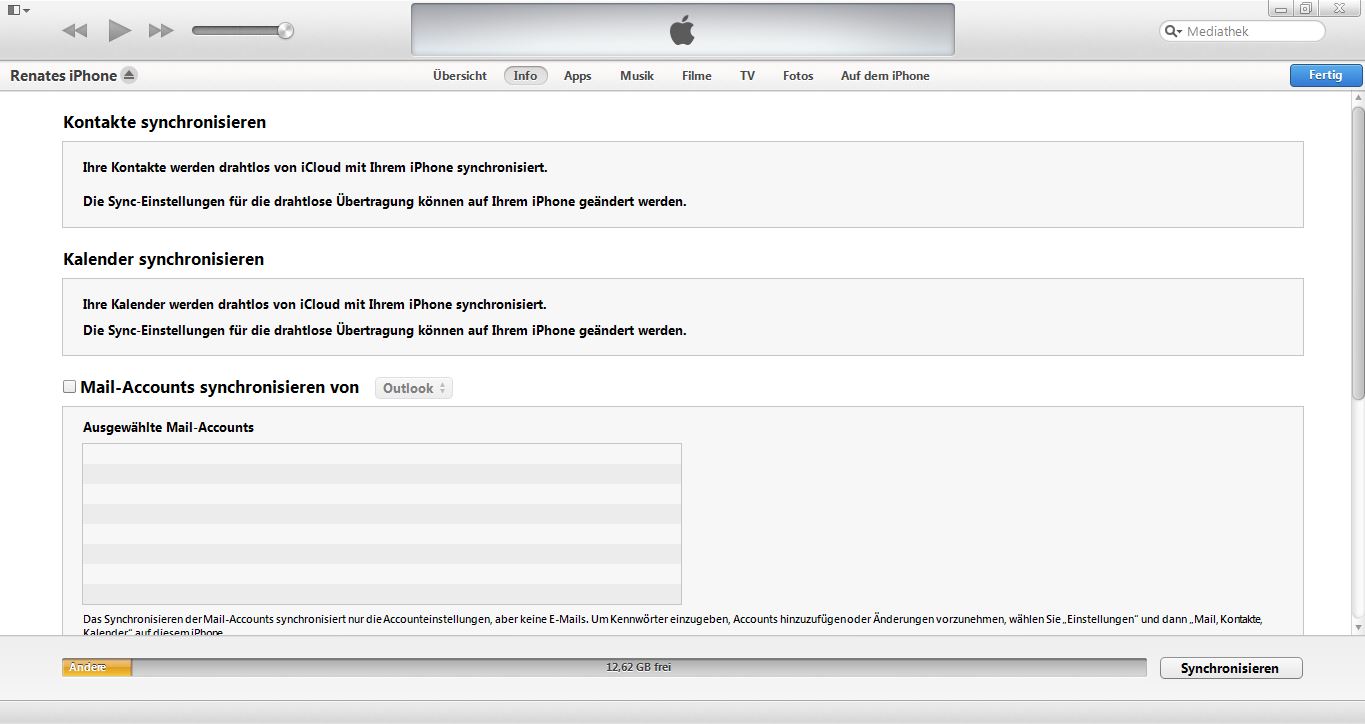This screenshot has height=724, width=1365.
Task: Click the Kontakte synchronisieren heading
Action: pyautogui.click(x=165, y=123)
